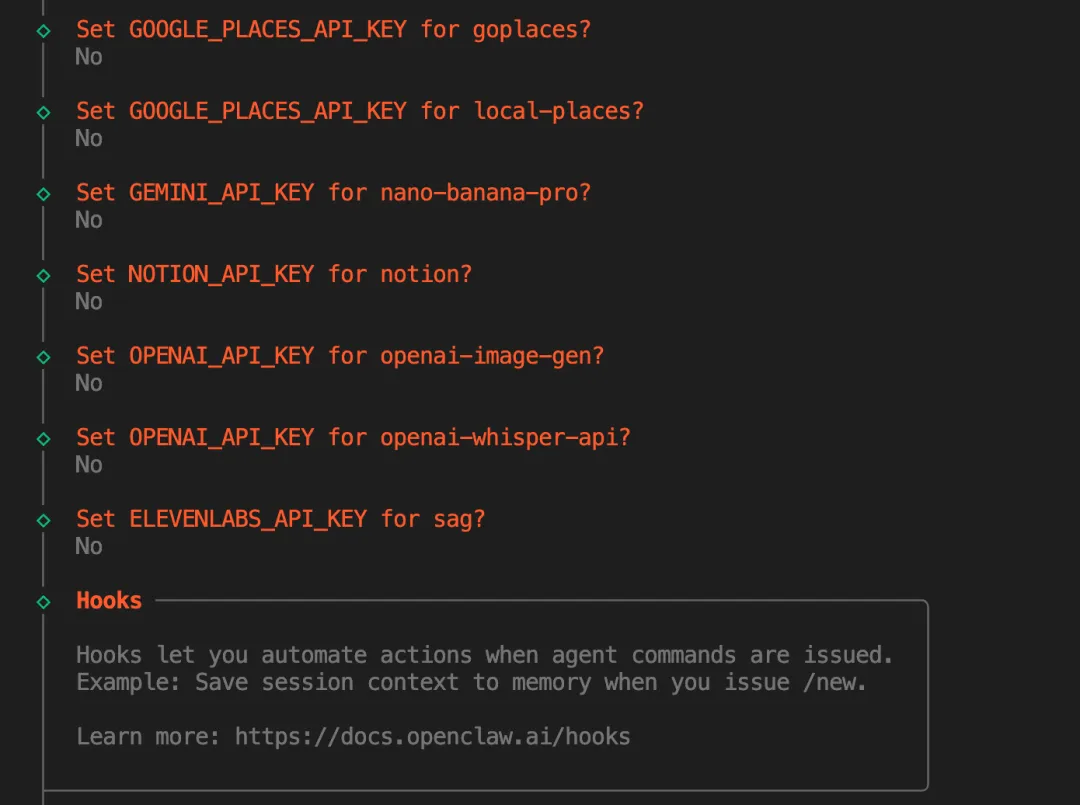Click the "No" answer under the nano-banana-pro prompt
The height and width of the screenshot is (805, 1080).
89,220
